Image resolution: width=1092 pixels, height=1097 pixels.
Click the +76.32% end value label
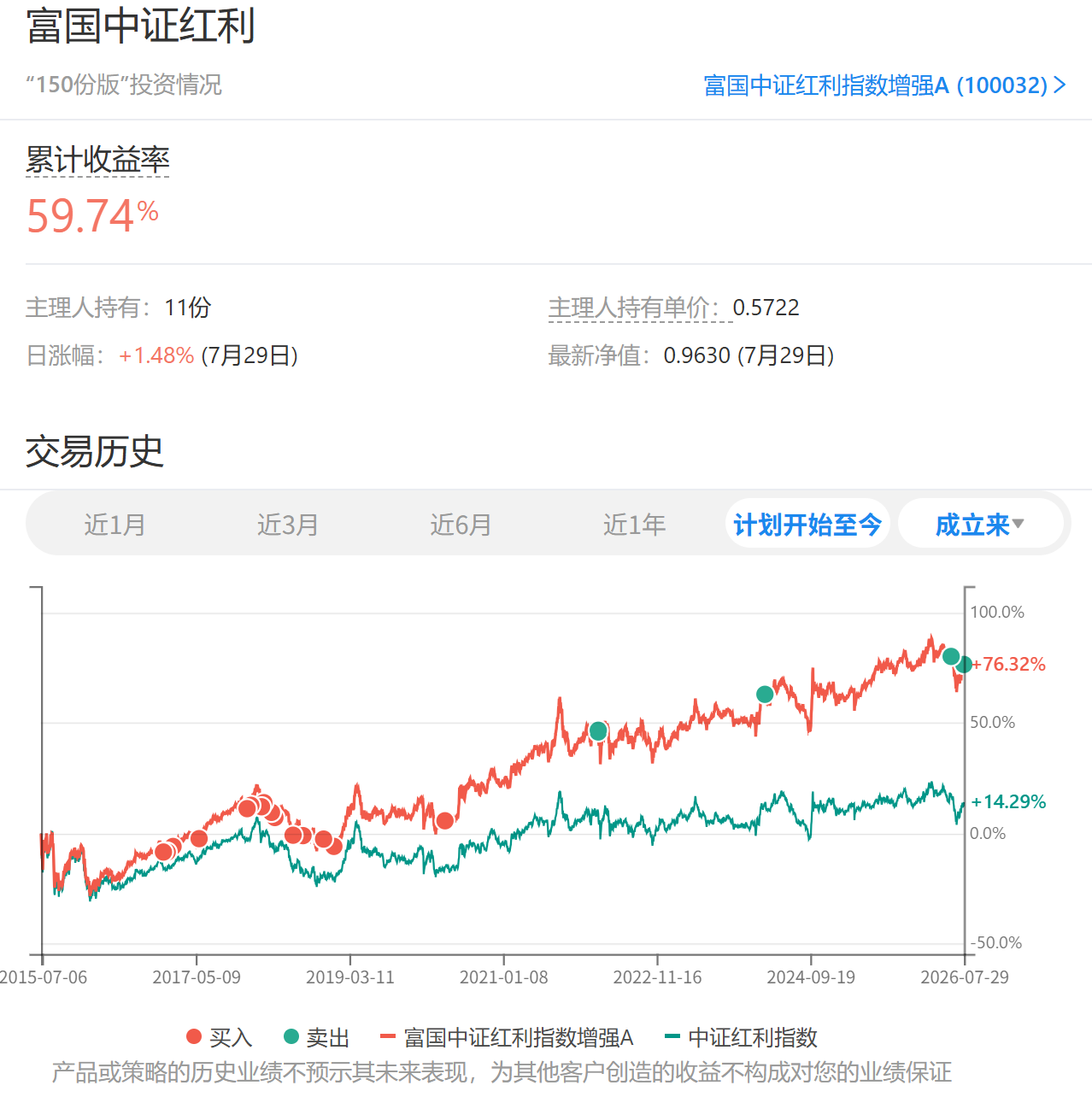(x=1008, y=664)
